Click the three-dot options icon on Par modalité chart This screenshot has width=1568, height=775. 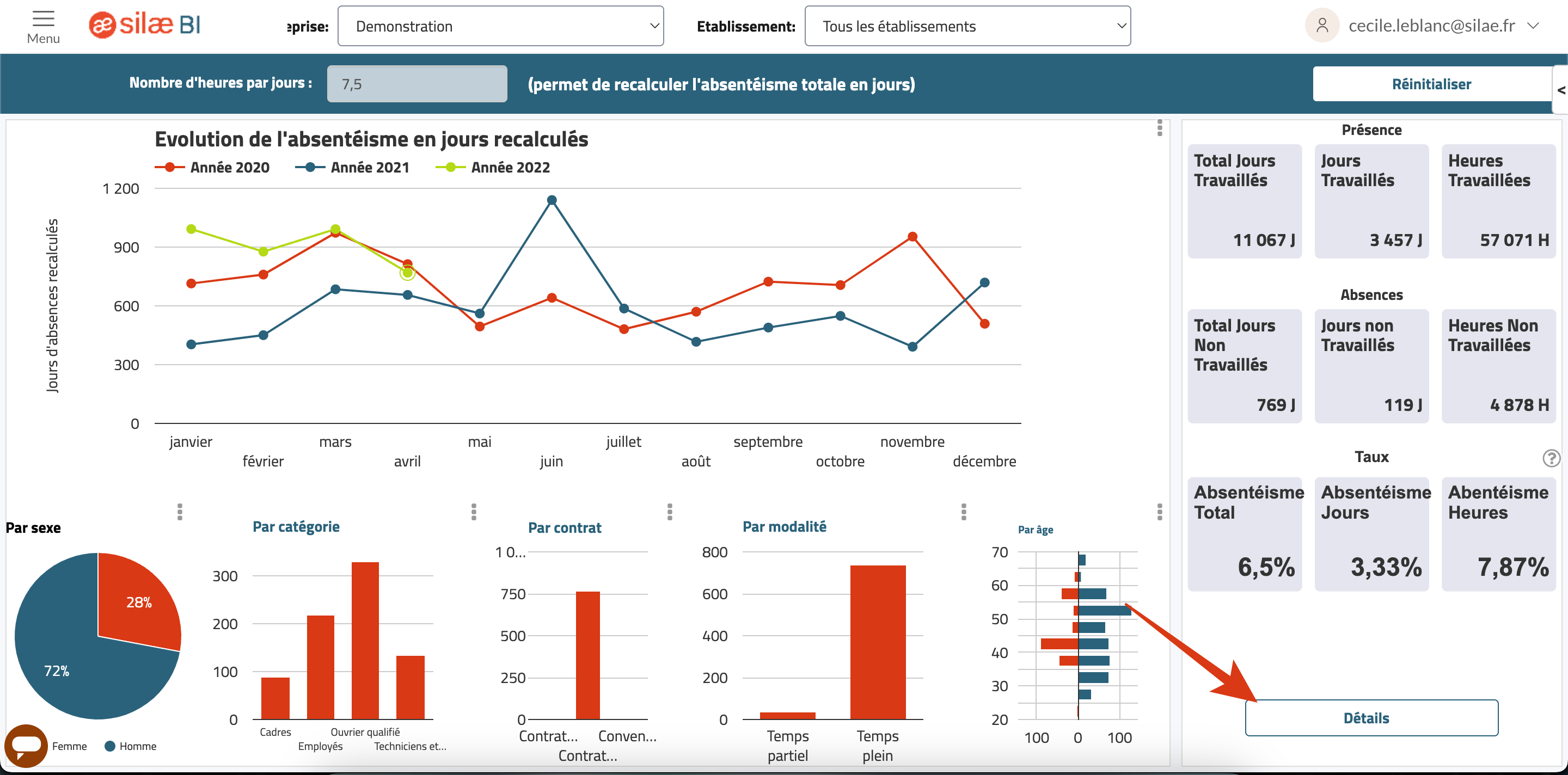coord(963,511)
